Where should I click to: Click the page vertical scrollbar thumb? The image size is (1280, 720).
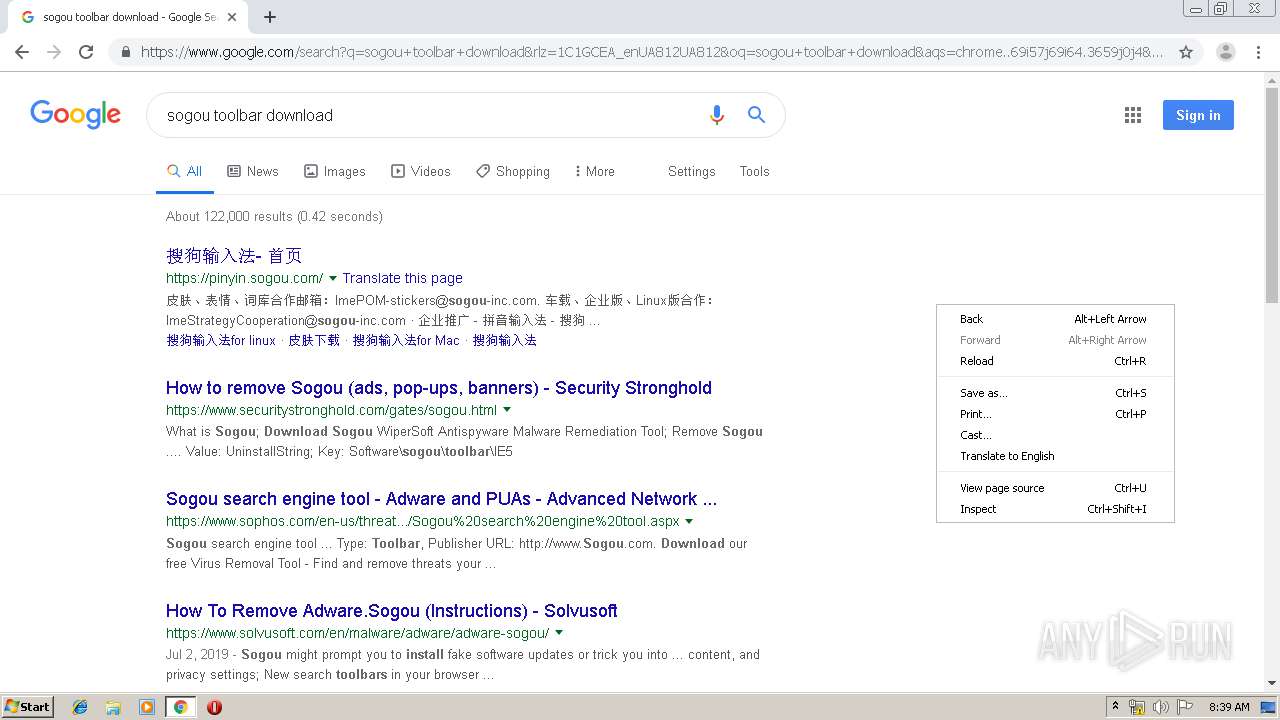(1272, 194)
